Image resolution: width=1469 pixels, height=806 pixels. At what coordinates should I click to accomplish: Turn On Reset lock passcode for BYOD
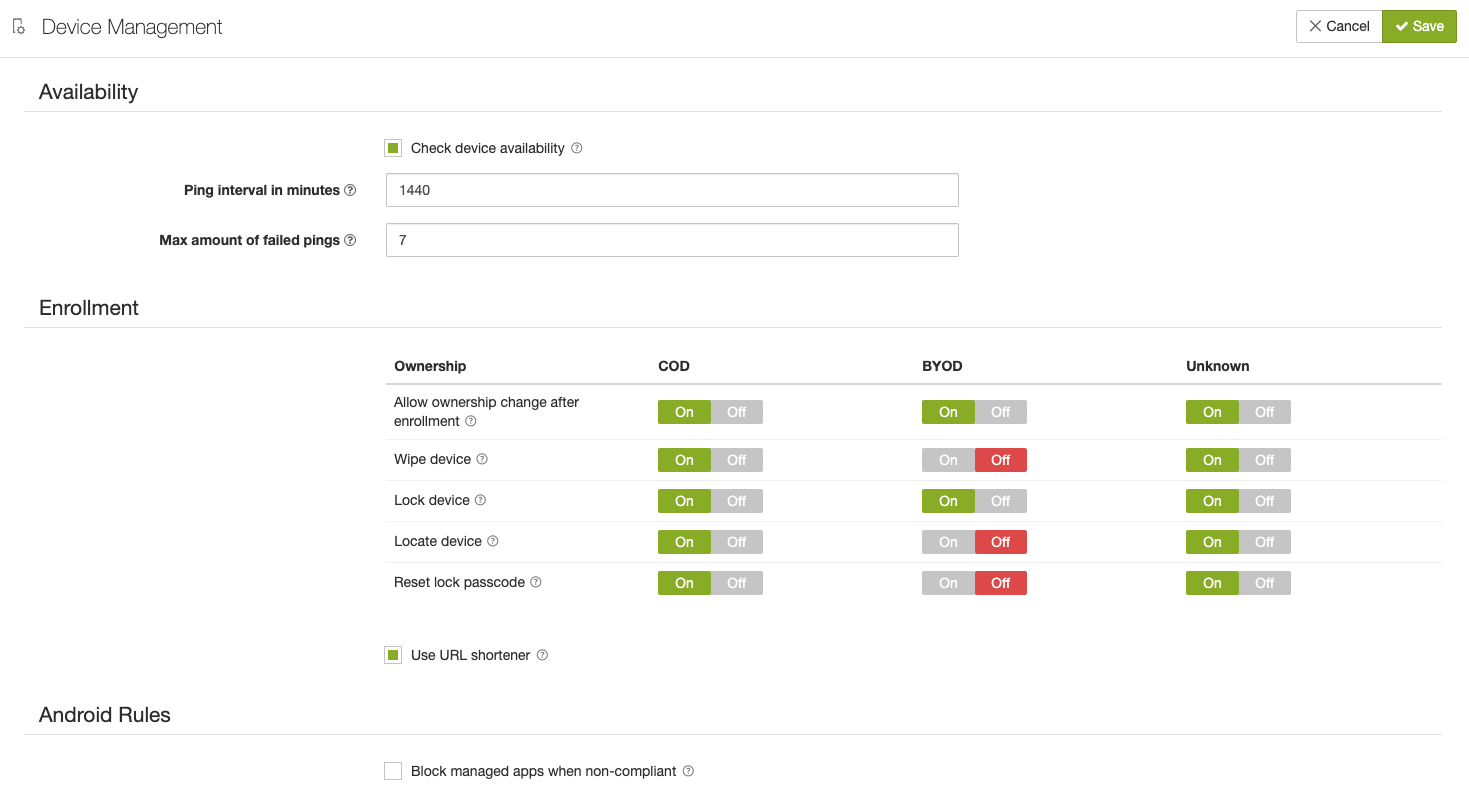(x=948, y=583)
